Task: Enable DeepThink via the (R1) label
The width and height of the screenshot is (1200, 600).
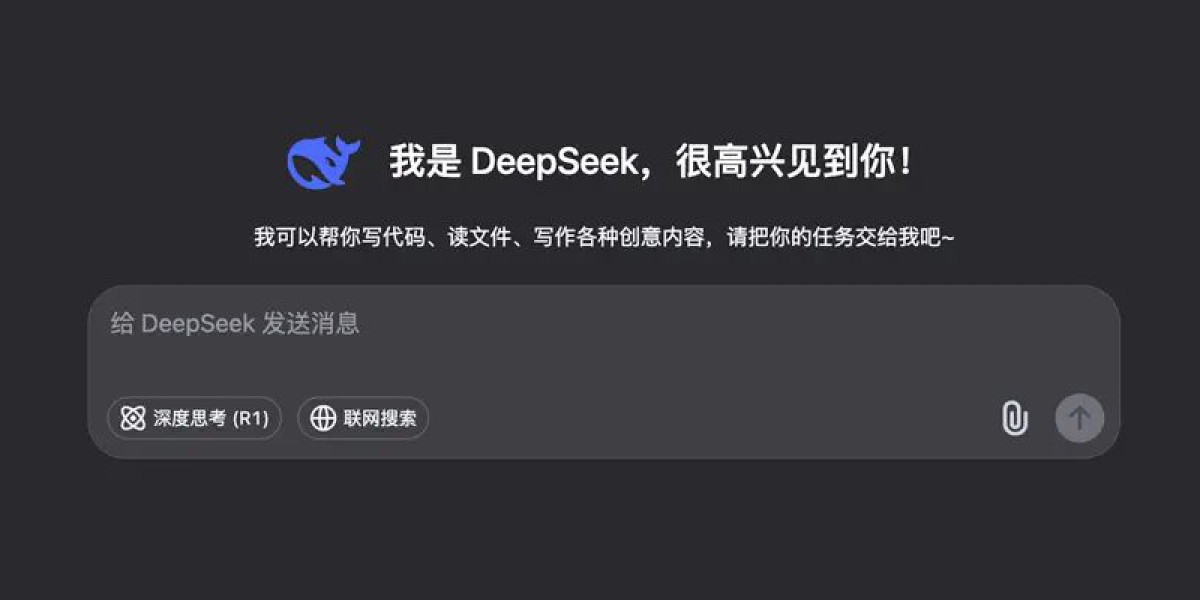Action: point(251,419)
